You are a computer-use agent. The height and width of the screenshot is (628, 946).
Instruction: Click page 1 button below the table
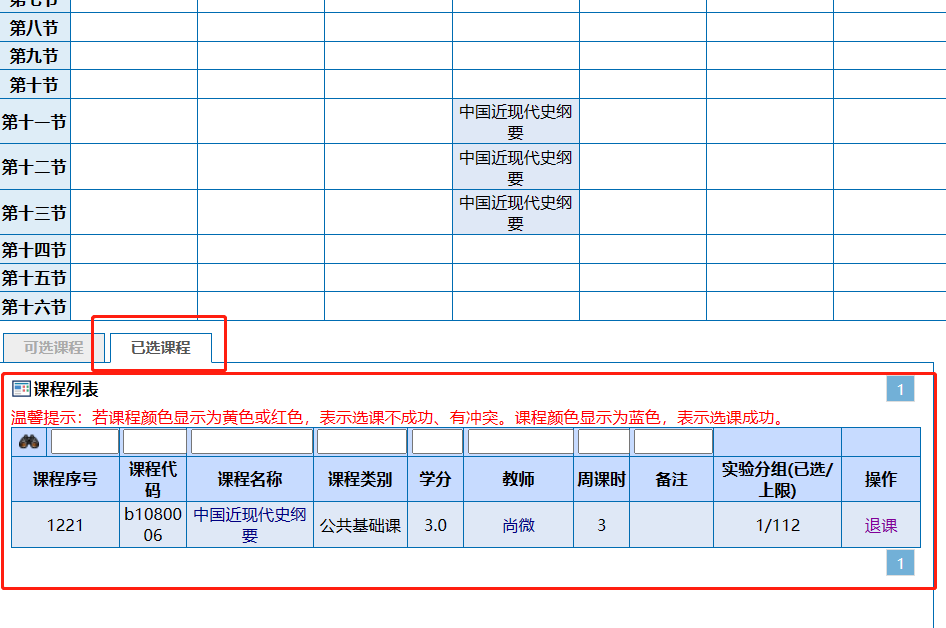click(900, 563)
